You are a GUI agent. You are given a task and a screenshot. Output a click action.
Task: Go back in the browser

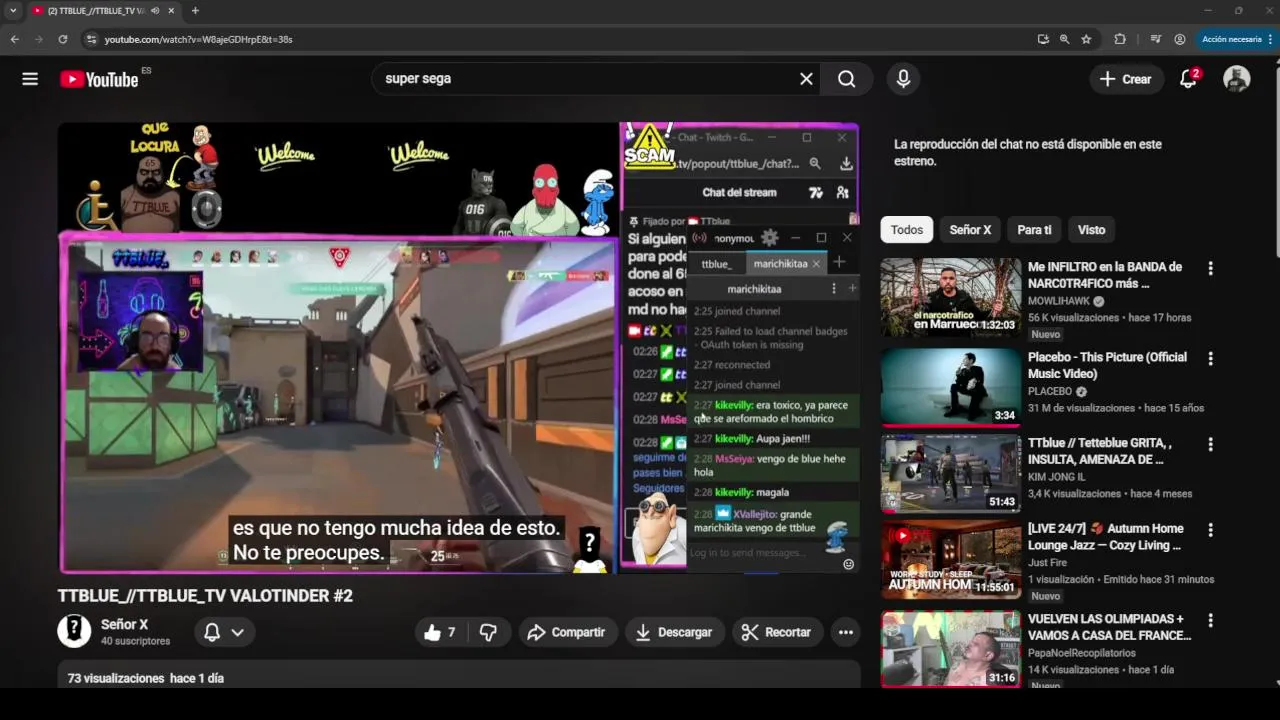[x=15, y=39]
